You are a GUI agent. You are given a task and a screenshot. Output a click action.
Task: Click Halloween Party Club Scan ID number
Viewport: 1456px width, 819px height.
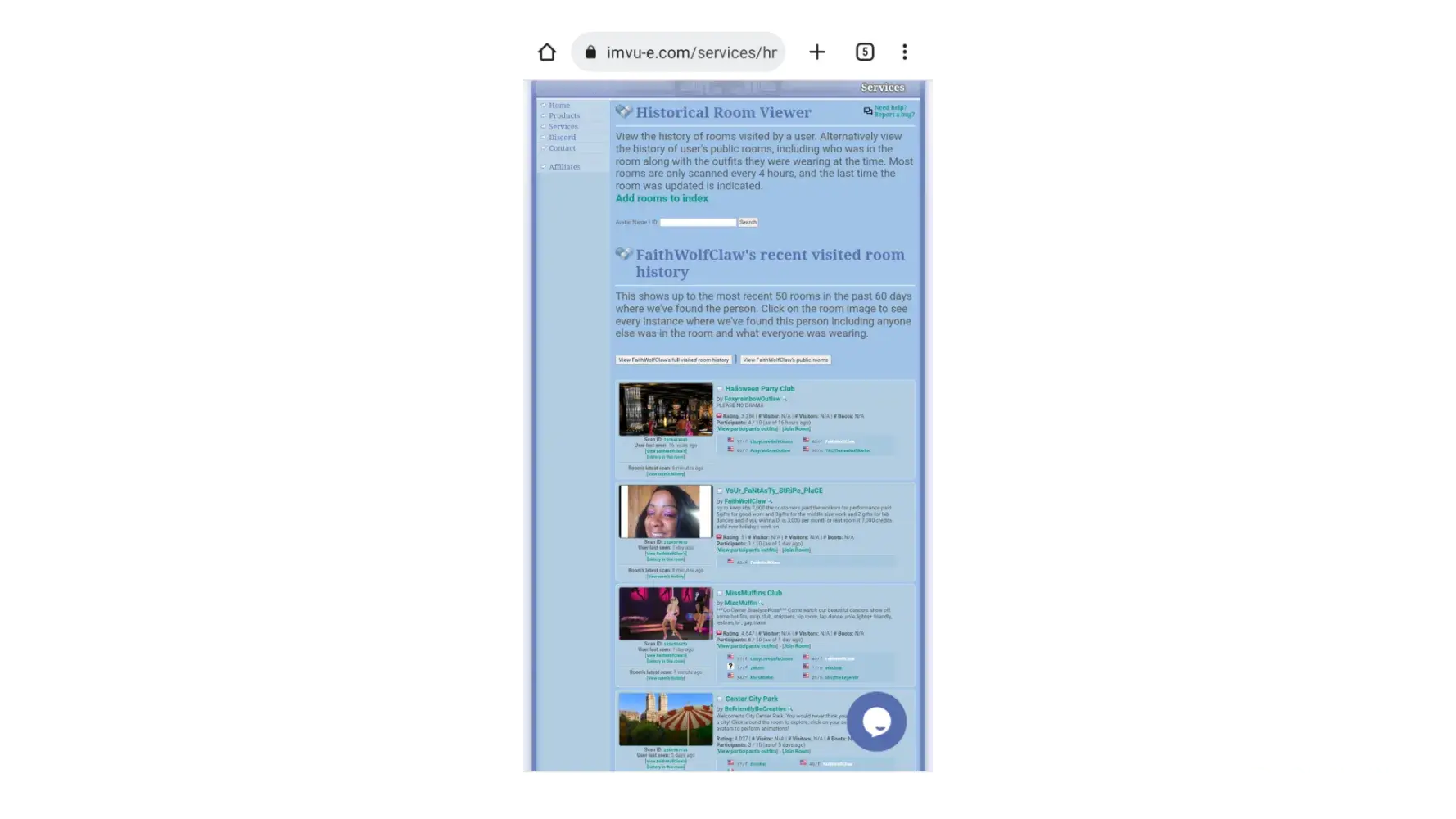point(676,440)
